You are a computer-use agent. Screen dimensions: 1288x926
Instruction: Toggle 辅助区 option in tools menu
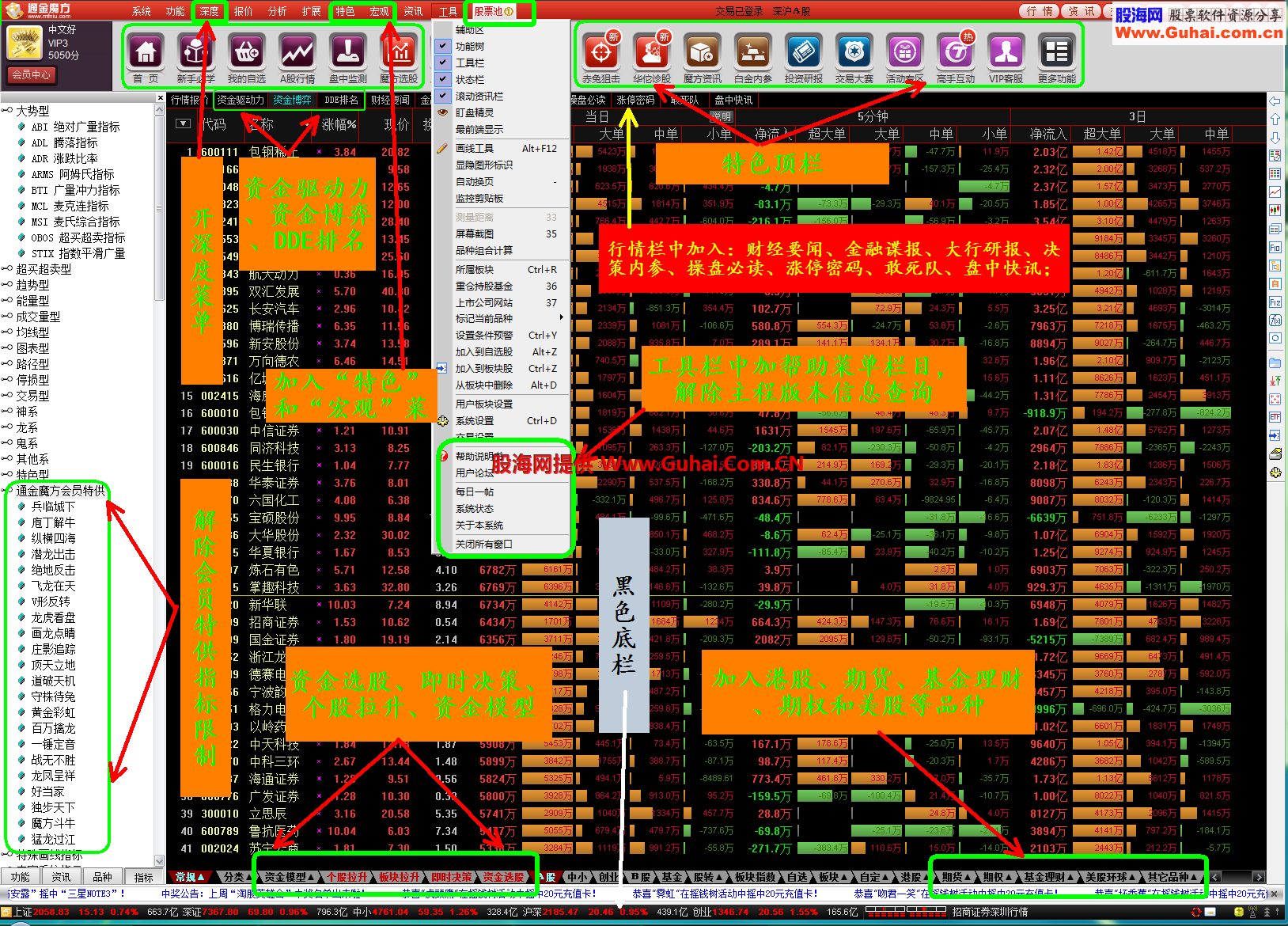tap(502, 29)
